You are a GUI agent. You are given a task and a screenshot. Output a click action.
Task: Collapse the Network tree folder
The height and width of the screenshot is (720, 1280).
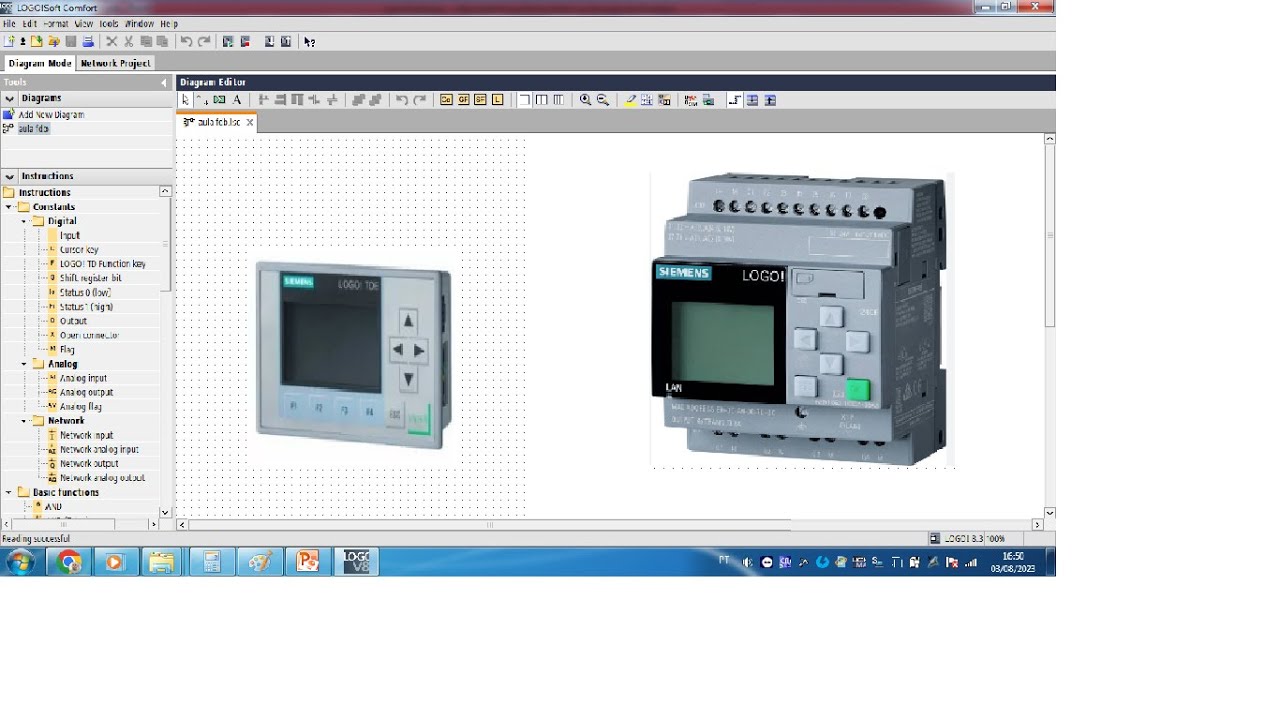(x=24, y=421)
